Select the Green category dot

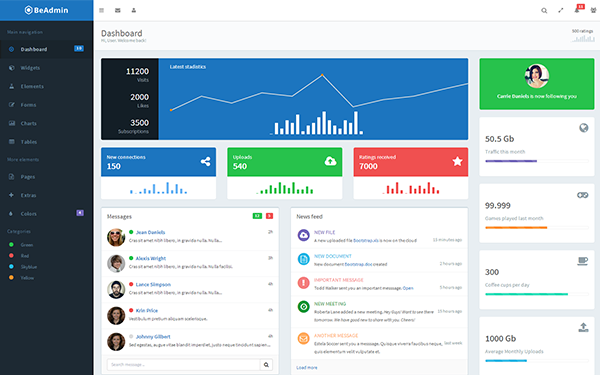[x=11, y=245]
